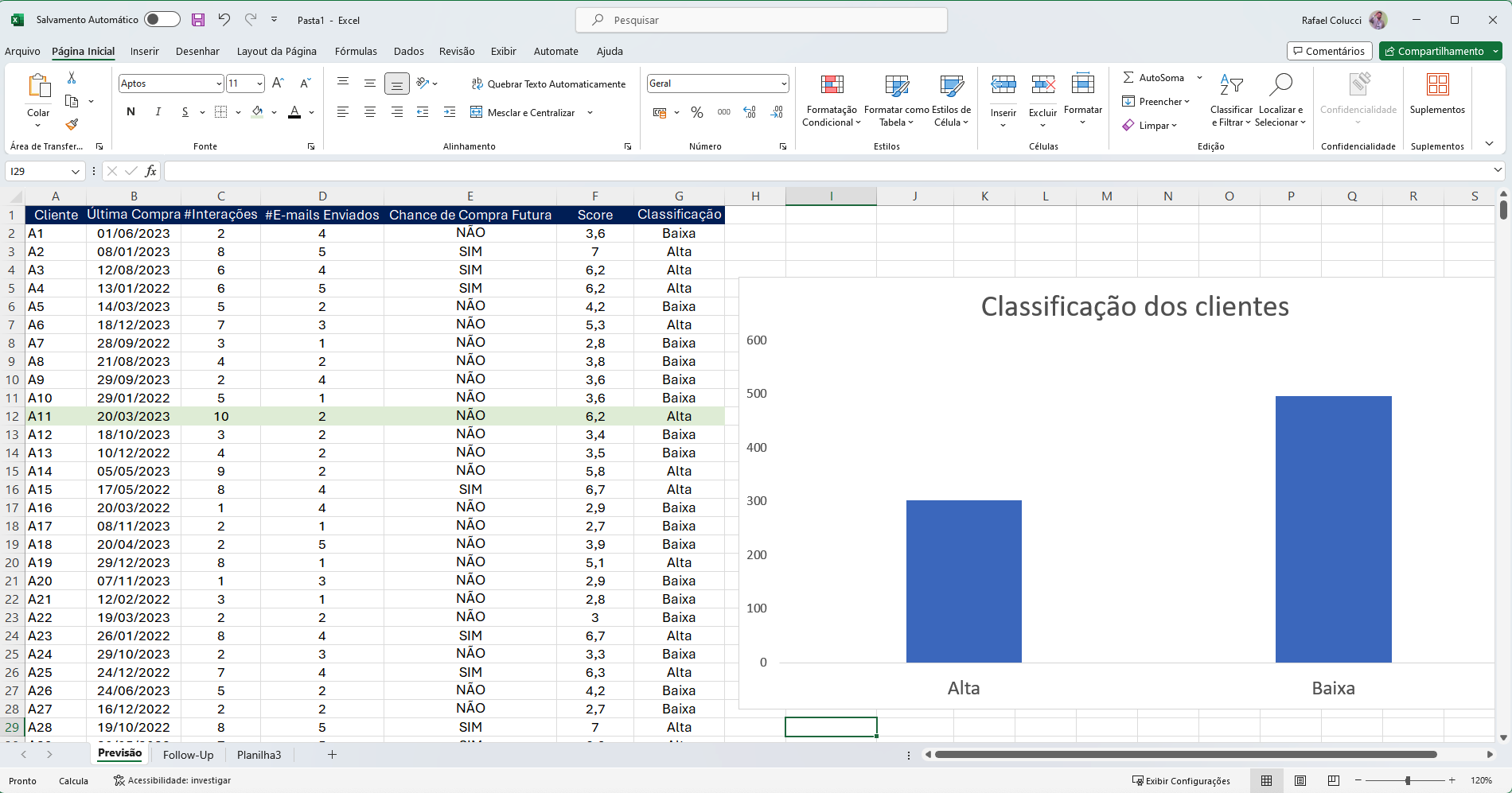Toggle underline formatting

point(185,111)
